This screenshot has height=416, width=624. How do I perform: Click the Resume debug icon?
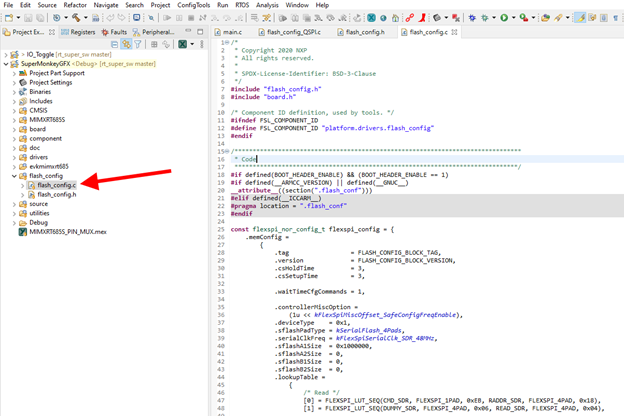tap(167, 18)
